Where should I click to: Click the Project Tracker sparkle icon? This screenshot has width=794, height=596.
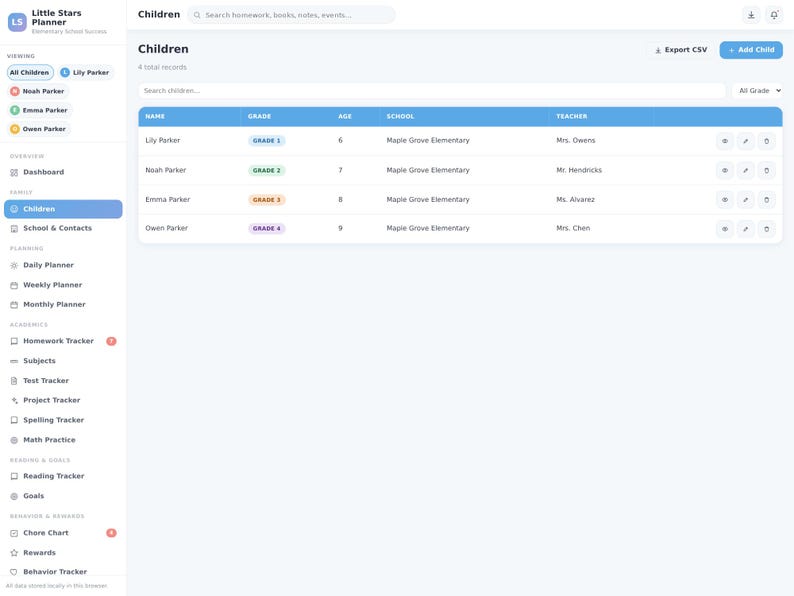(14, 401)
